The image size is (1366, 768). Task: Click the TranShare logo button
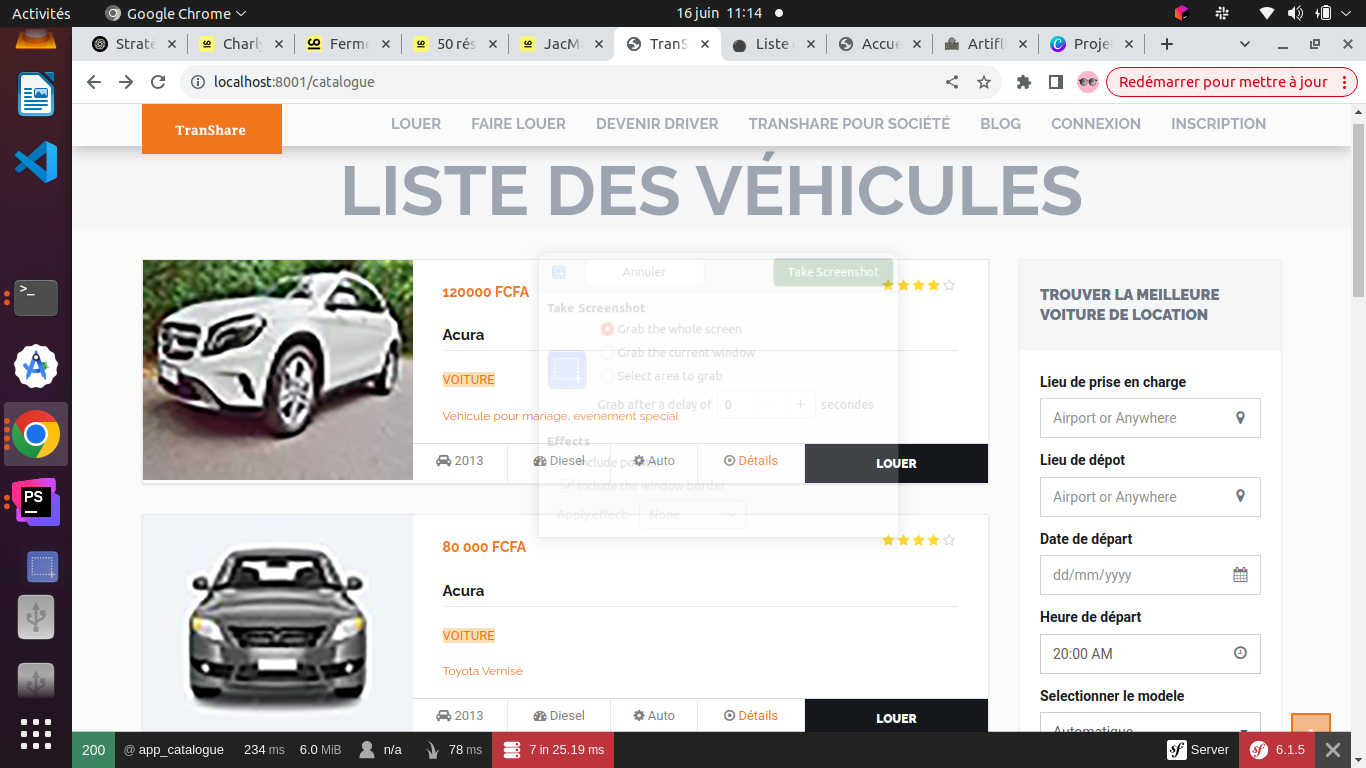(211, 129)
